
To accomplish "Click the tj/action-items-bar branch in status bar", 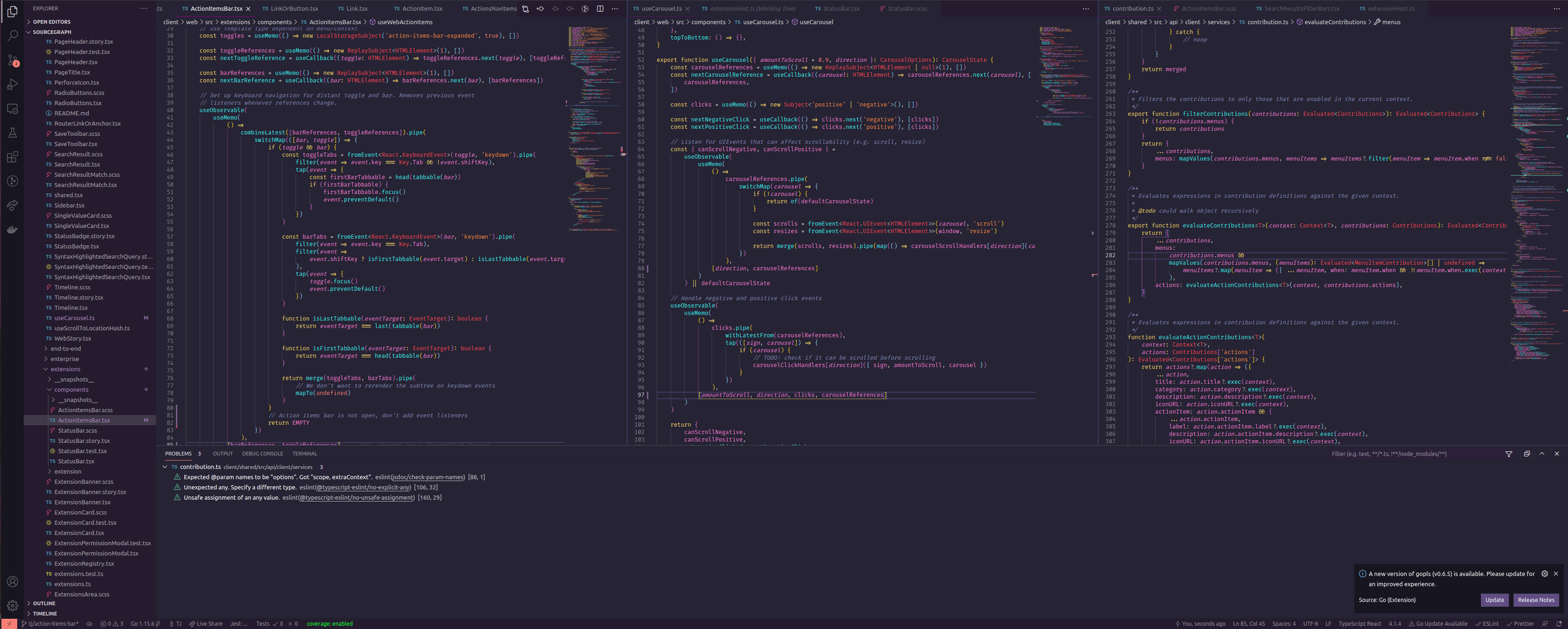I will pyautogui.click(x=50, y=623).
